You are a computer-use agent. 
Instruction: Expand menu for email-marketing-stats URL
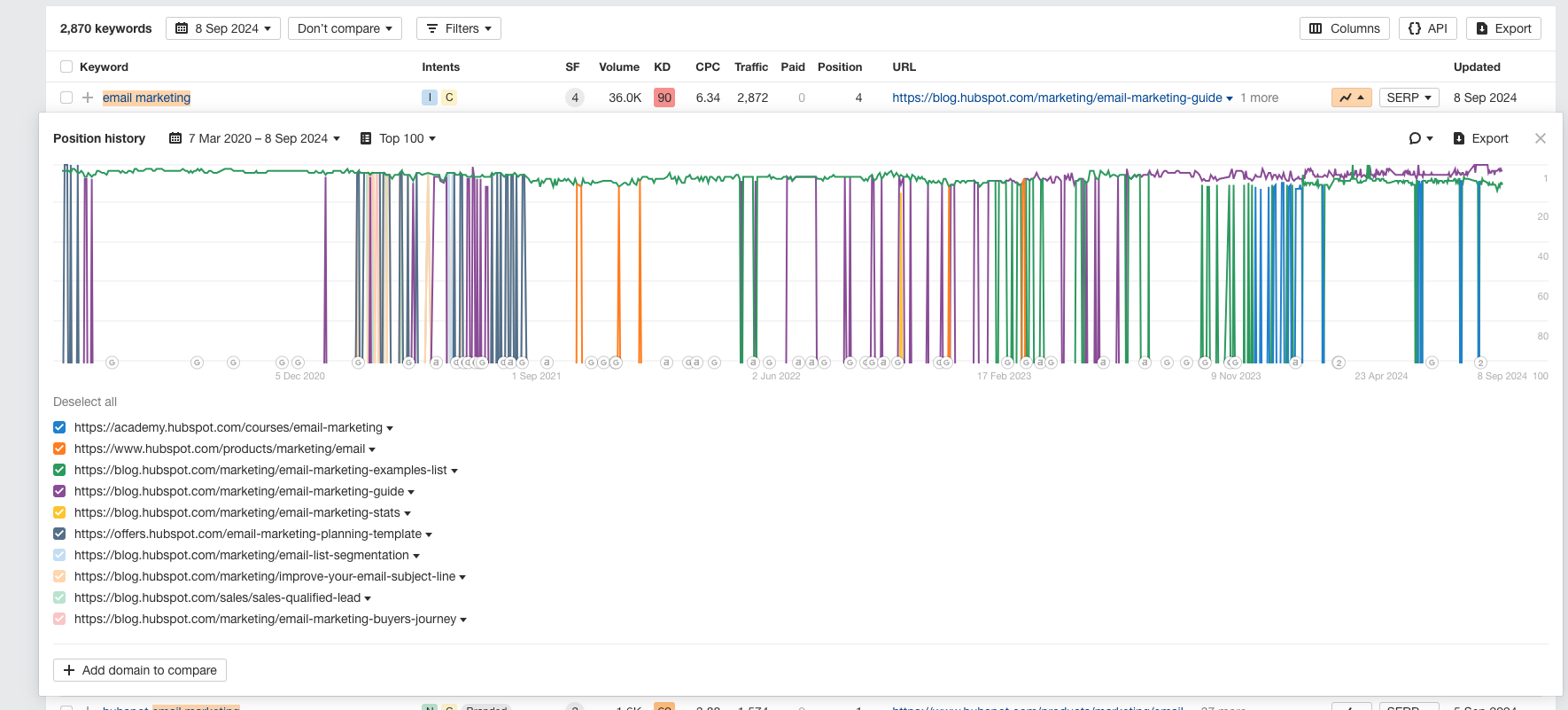coord(408,513)
